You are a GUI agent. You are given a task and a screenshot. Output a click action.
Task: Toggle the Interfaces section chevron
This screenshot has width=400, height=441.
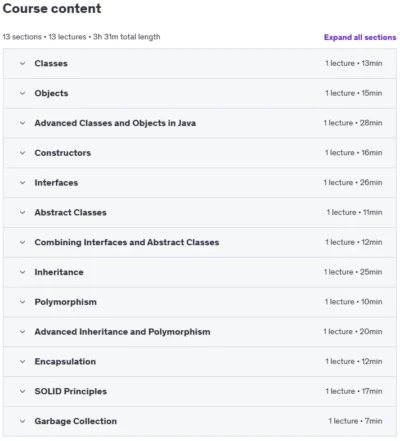point(22,183)
